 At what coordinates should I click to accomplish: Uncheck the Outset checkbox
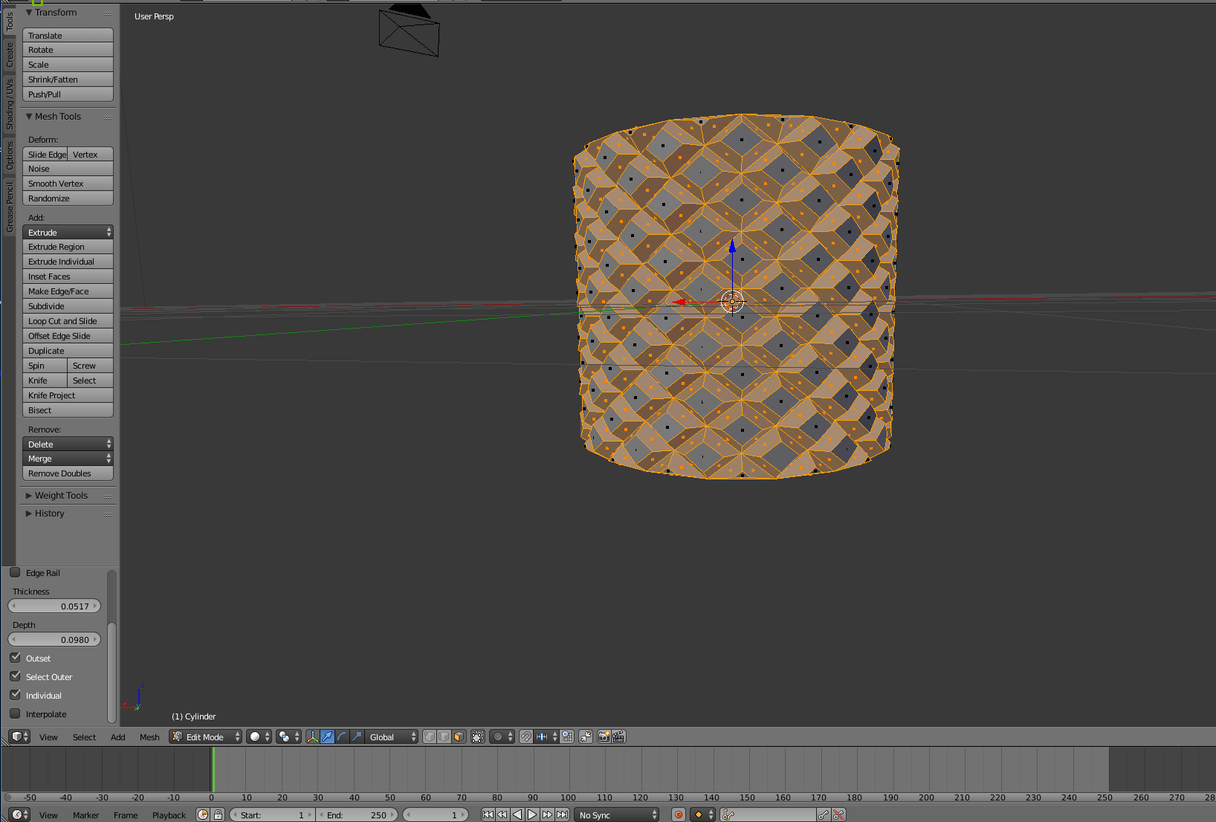coord(15,658)
